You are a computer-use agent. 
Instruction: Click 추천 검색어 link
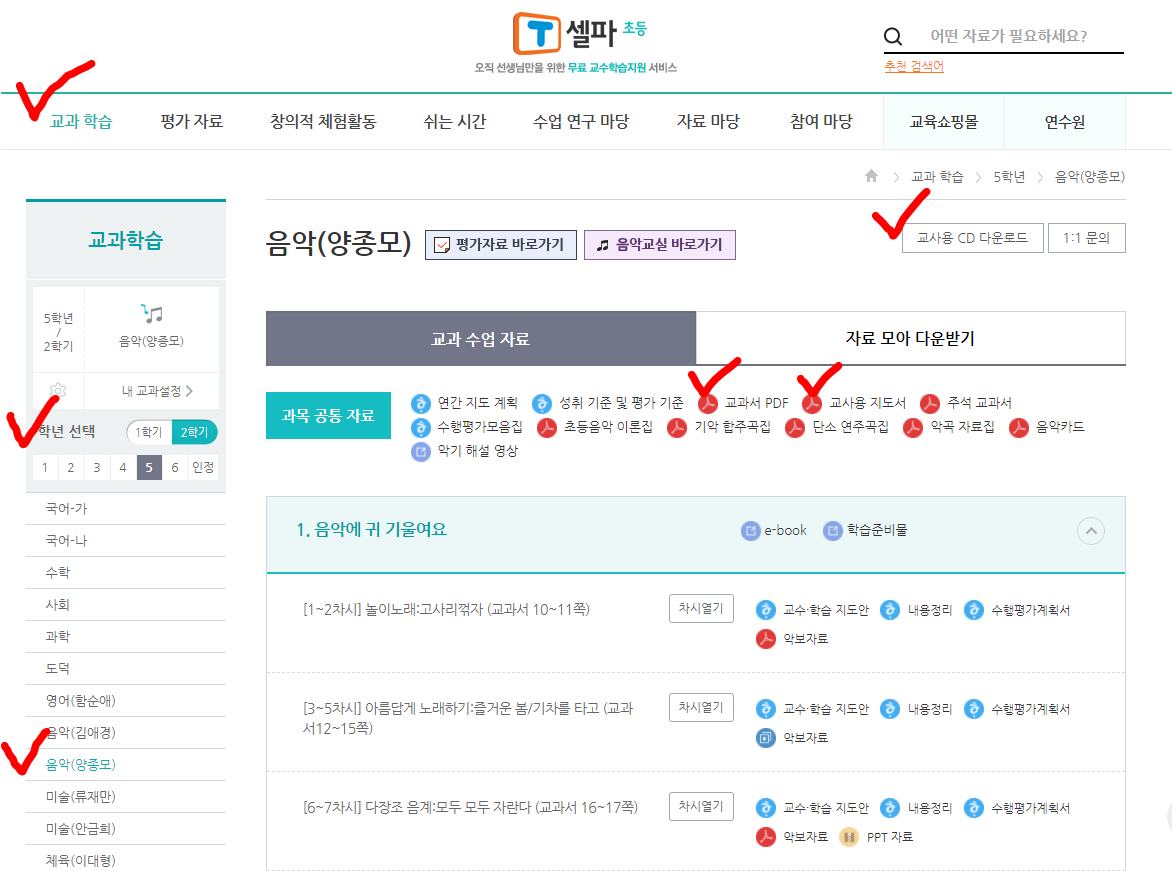pos(913,67)
